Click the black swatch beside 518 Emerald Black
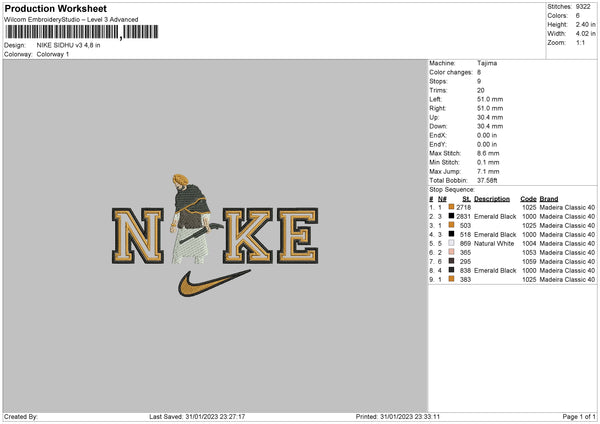The width and height of the screenshot is (600, 424). 451,234
